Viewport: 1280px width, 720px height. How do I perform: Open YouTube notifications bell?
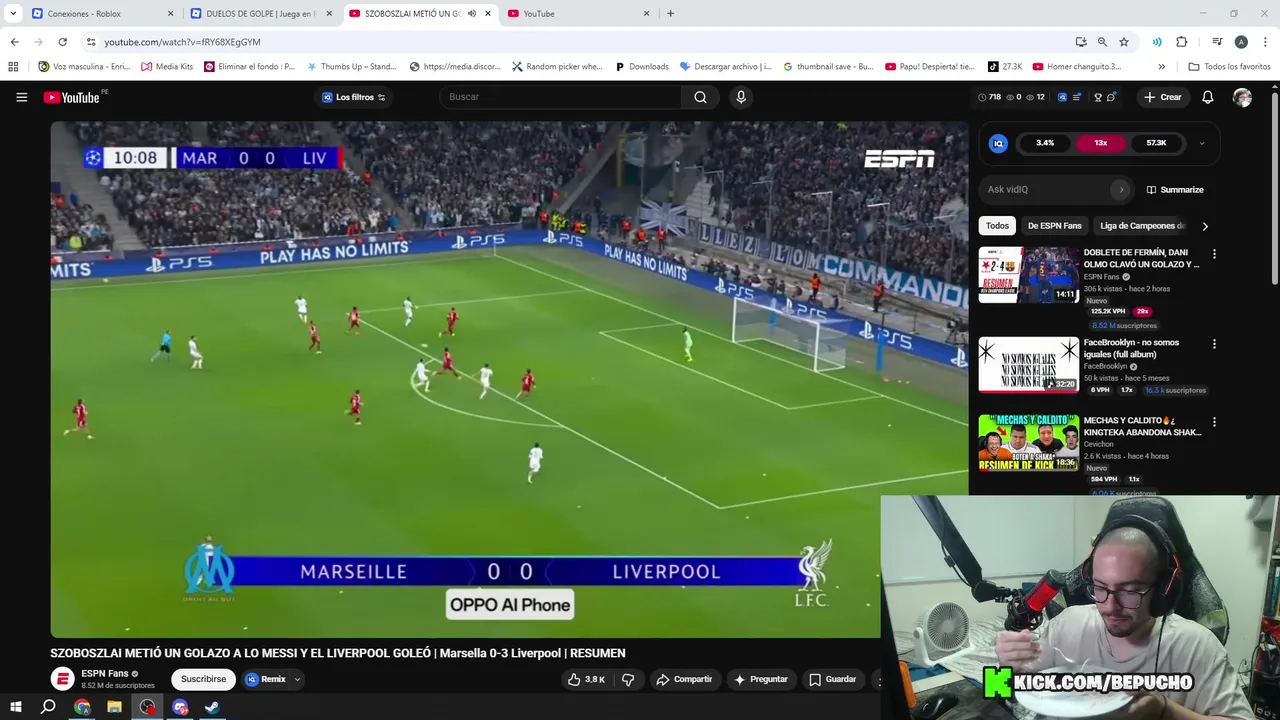coord(1207,97)
